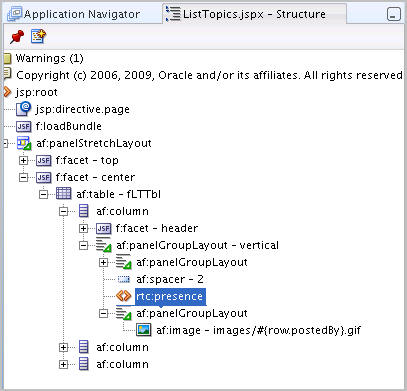Expand the last af:column node
This screenshot has width=407, height=391.
(63, 364)
